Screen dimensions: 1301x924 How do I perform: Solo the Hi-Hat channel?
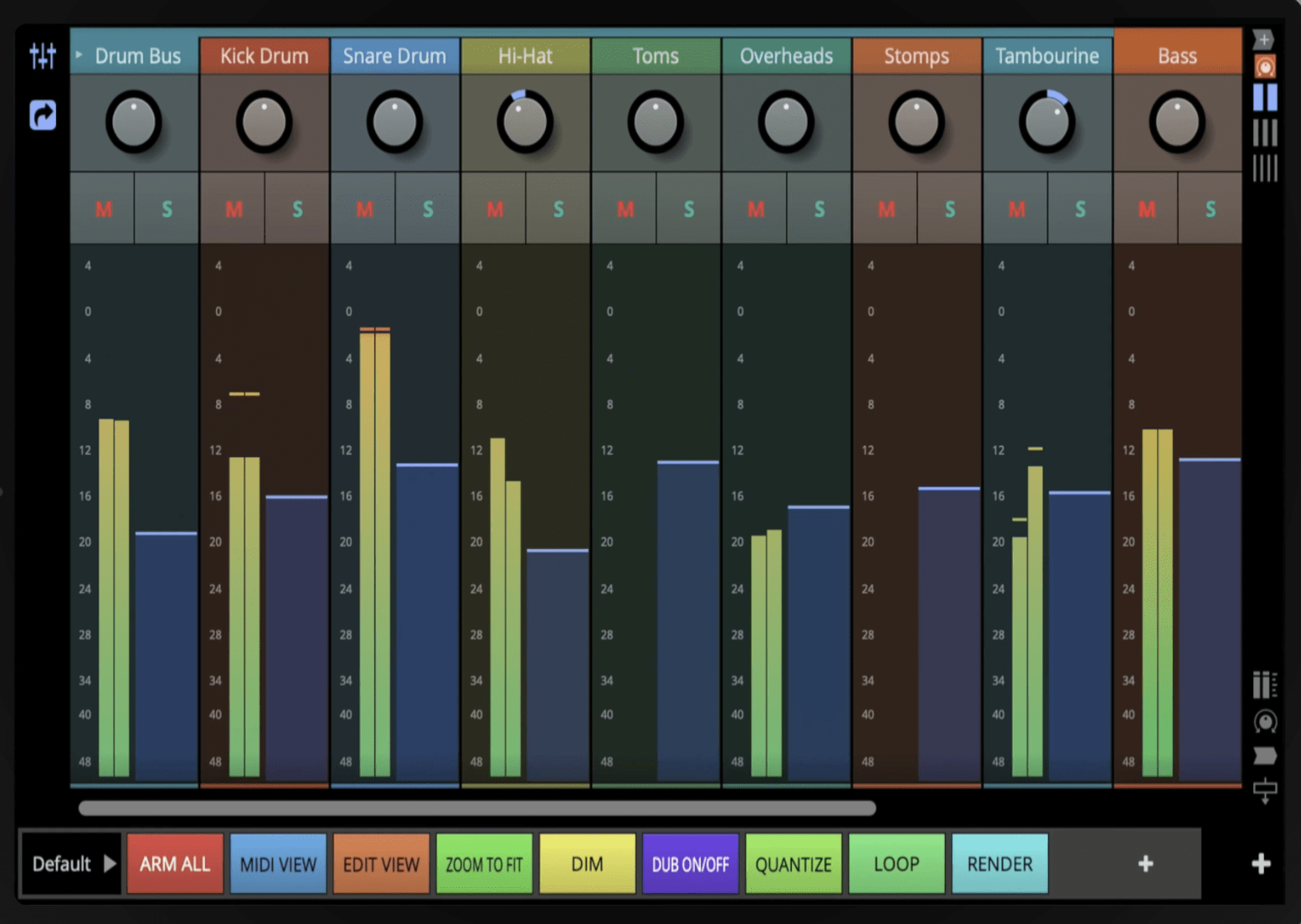coord(558,209)
